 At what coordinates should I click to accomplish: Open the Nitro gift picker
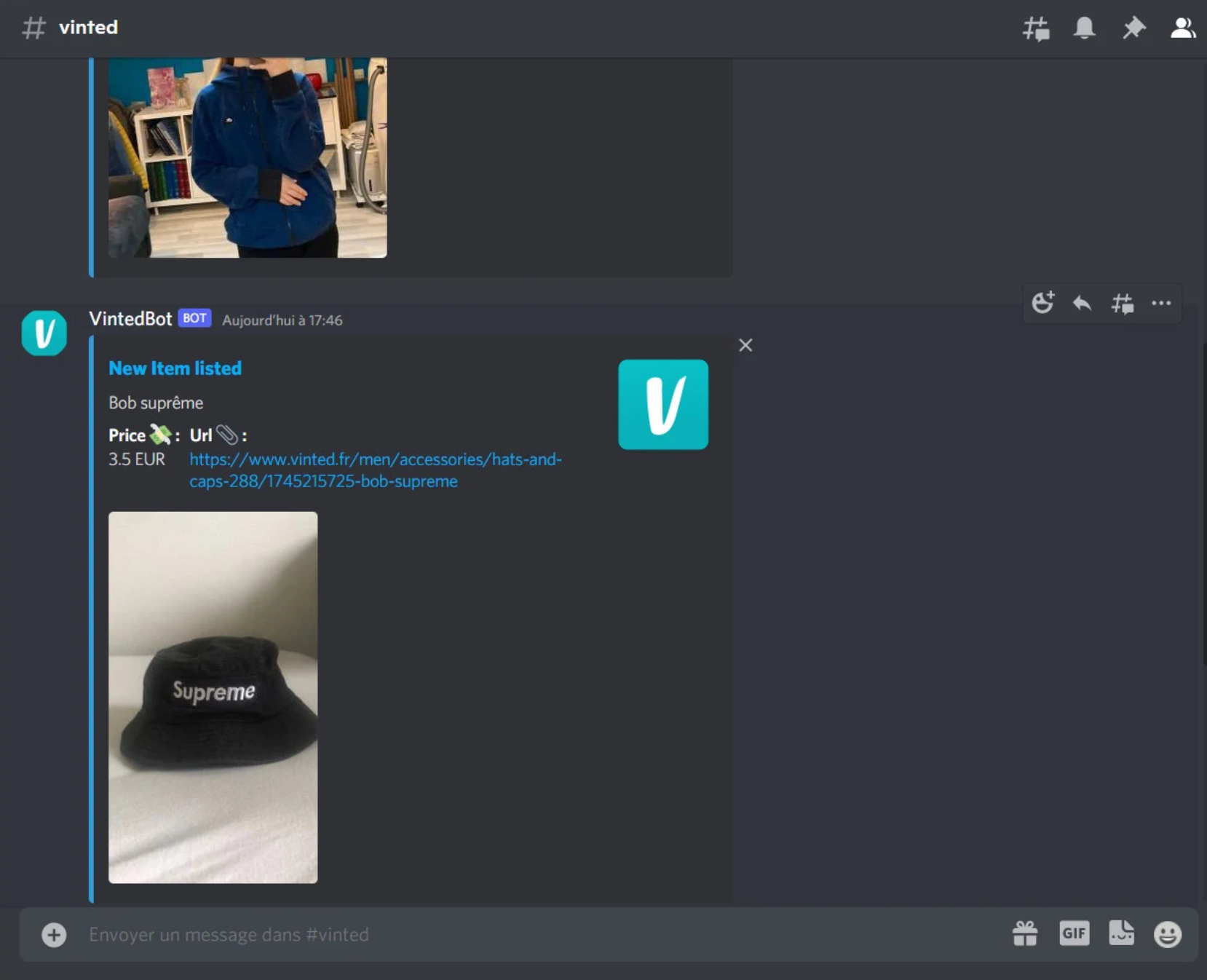click(x=1025, y=933)
